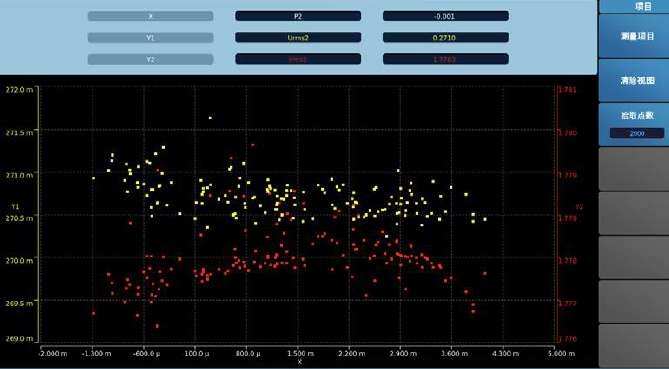Click the X axis label pill in the header
Image resolution: width=669 pixels, height=369 pixels.
[x=150, y=16]
